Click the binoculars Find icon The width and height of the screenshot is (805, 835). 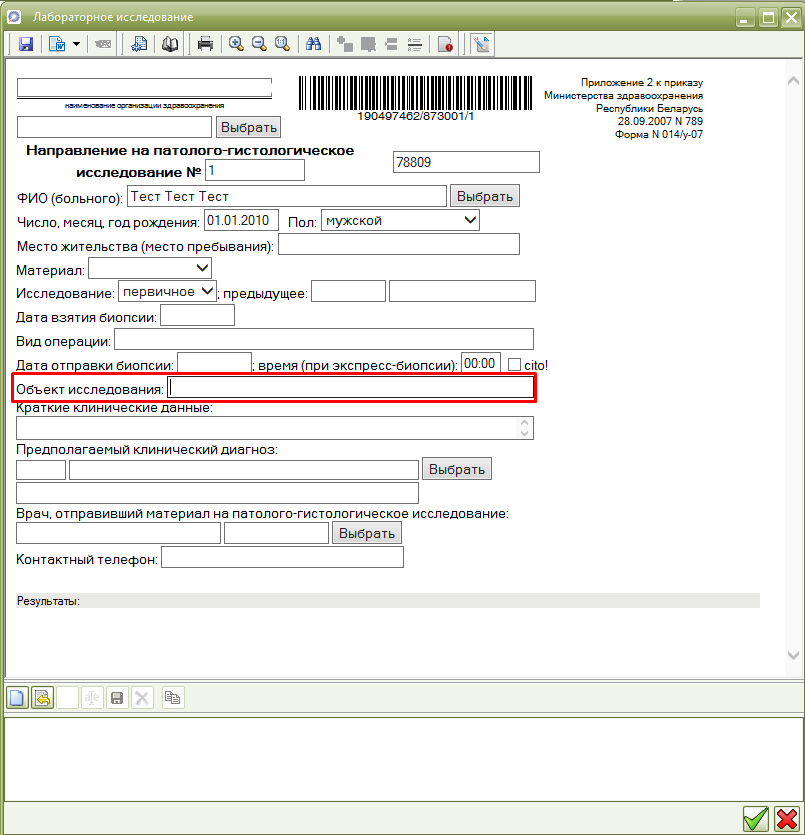tap(312, 44)
